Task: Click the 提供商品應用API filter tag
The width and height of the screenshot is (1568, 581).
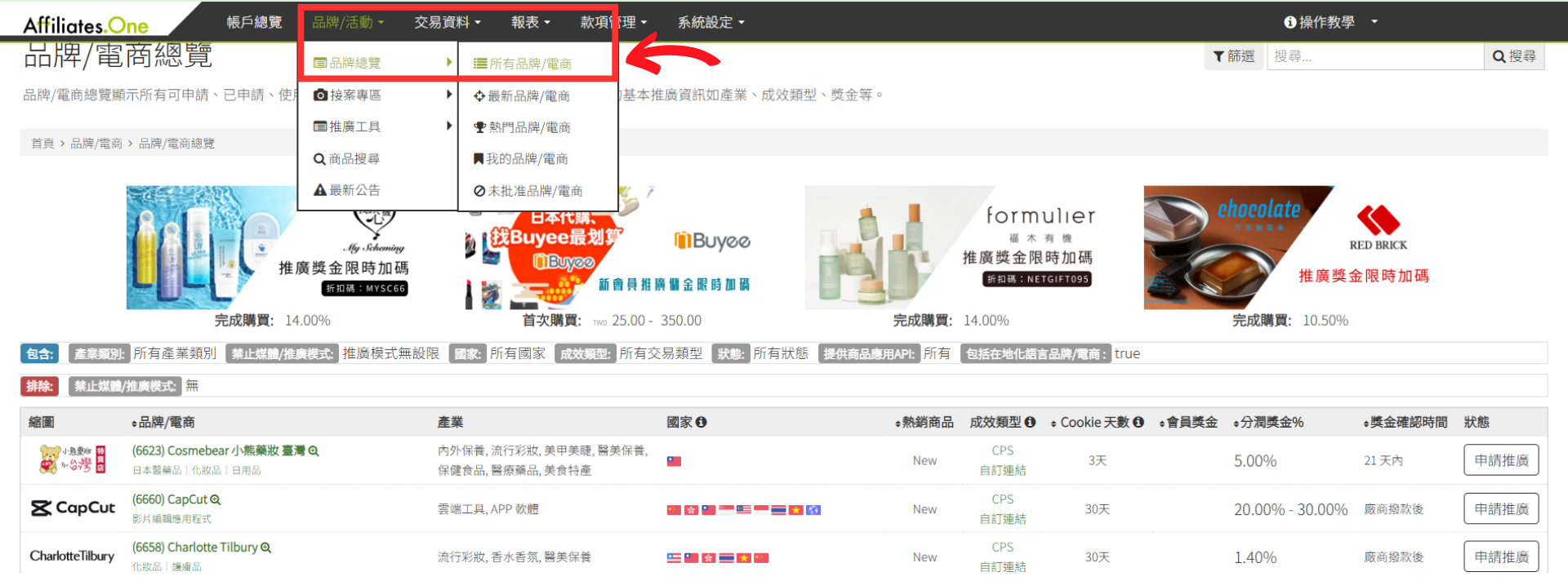Action: coord(869,354)
